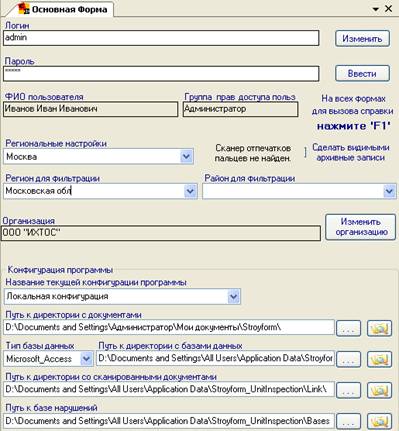Image resolution: width=399 pixels, height=431 pixels.
Task: Click the Логин field containing admin
Action: point(161,38)
